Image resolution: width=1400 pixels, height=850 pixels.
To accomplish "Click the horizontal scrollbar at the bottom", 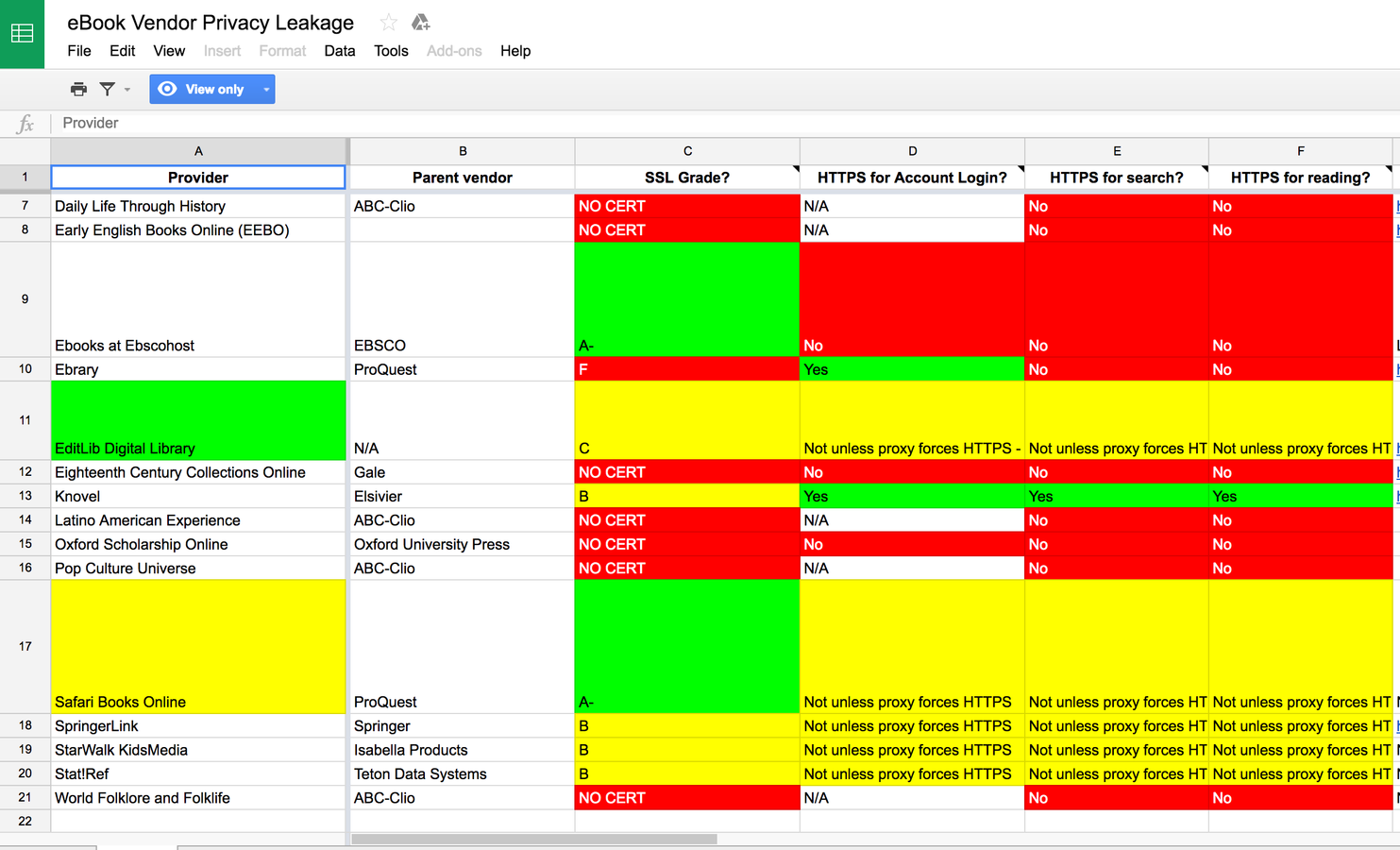I will (x=534, y=839).
